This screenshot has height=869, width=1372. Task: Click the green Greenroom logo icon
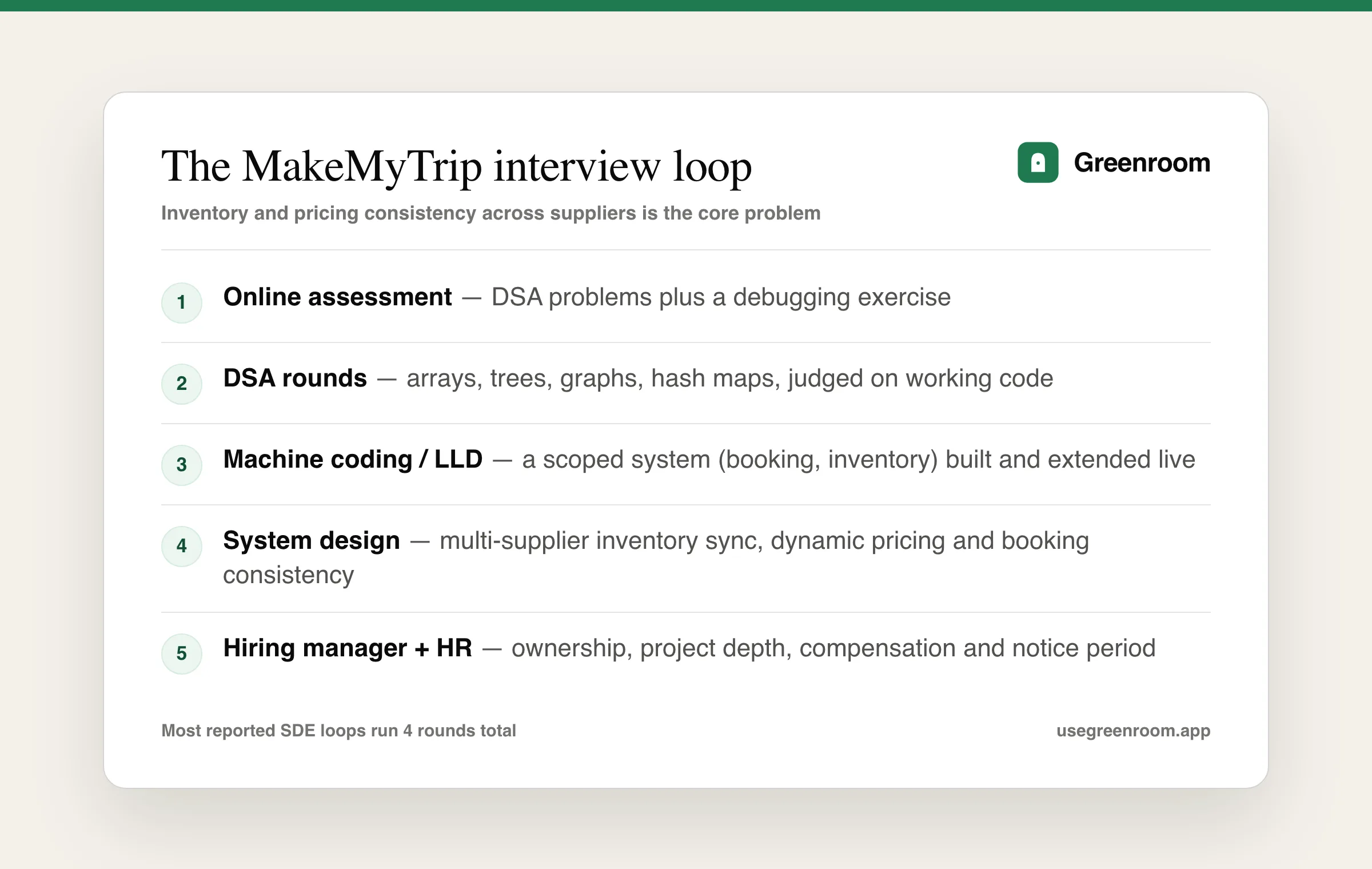(x=1038, y=162)
